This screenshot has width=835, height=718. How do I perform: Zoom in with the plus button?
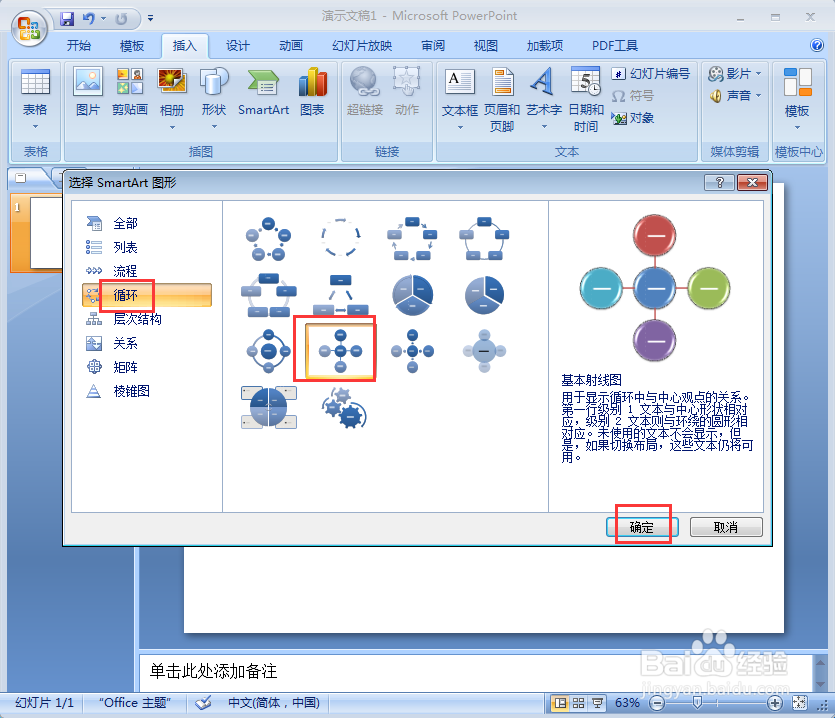coord(774,703)
